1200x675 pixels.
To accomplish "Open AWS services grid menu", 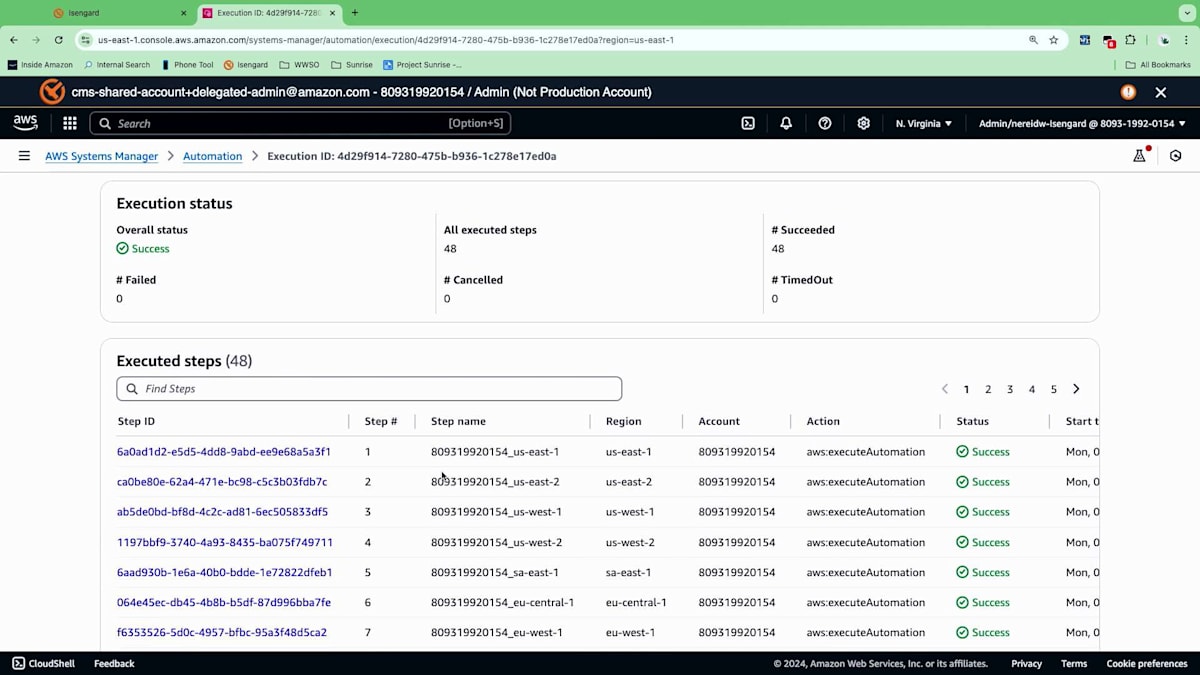I will [70, 123].
